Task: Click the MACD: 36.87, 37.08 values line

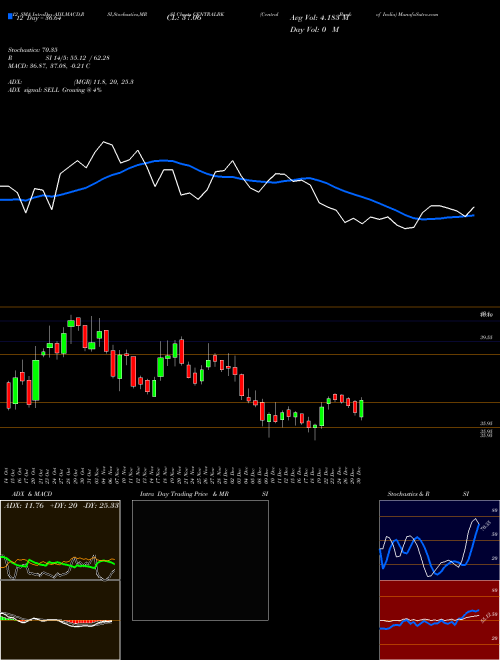Action: pyautogui.click(x=49, y=66)
